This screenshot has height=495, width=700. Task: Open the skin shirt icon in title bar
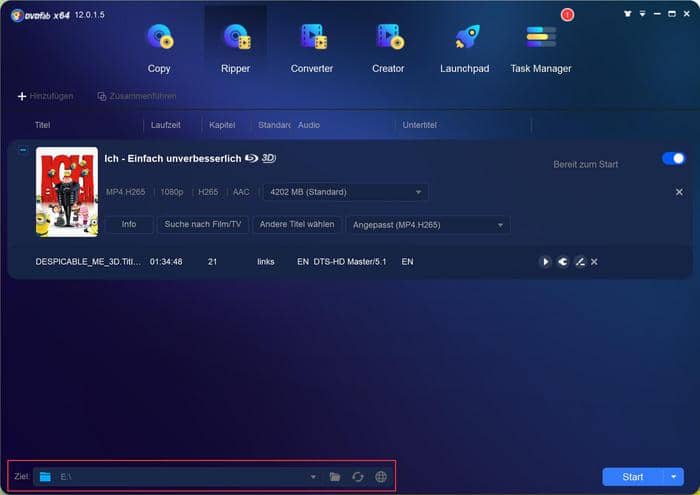pos(628,14)
